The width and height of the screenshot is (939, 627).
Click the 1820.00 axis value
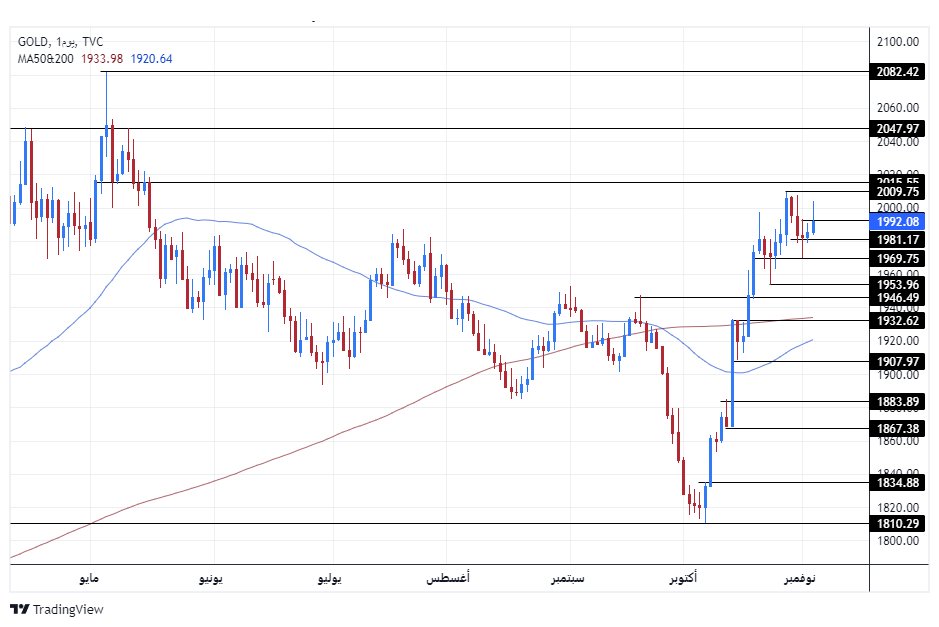pyautogui.click(x=898, y=508)
